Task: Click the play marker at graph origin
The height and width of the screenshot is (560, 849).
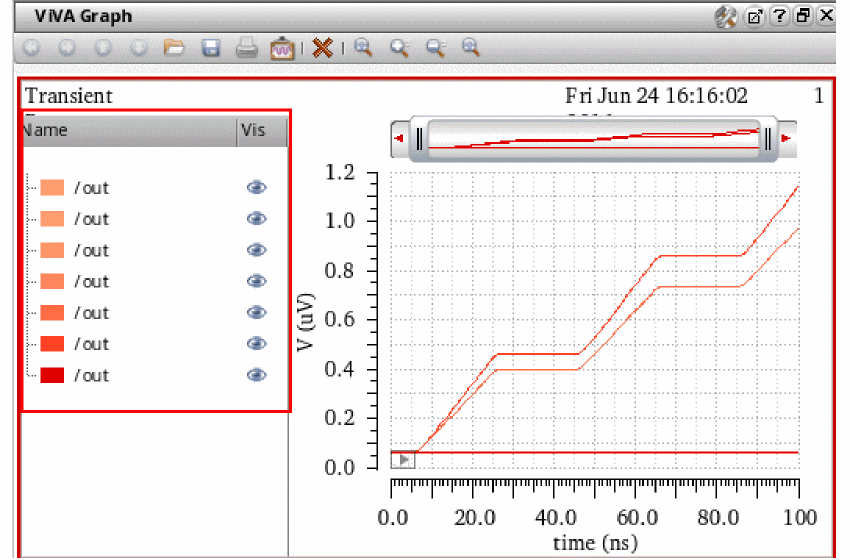Action: coord(403,460)
